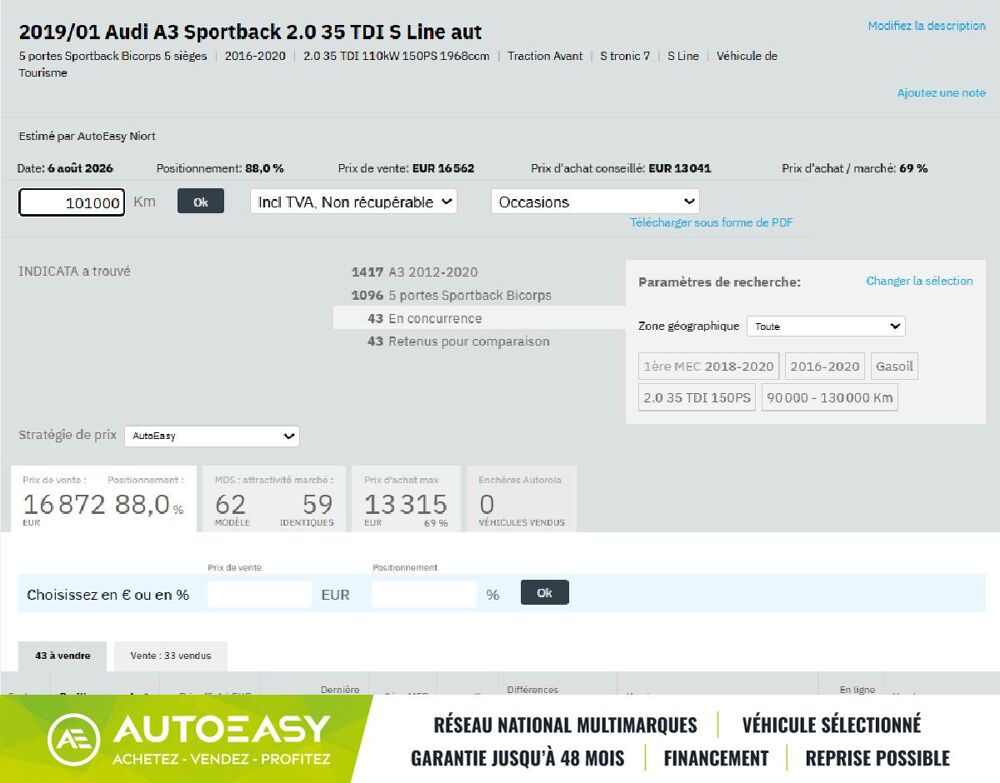The image size is (1000, 783).
Task: Click the Prix d'achat max 13 315 card
Action: (406, 499)
